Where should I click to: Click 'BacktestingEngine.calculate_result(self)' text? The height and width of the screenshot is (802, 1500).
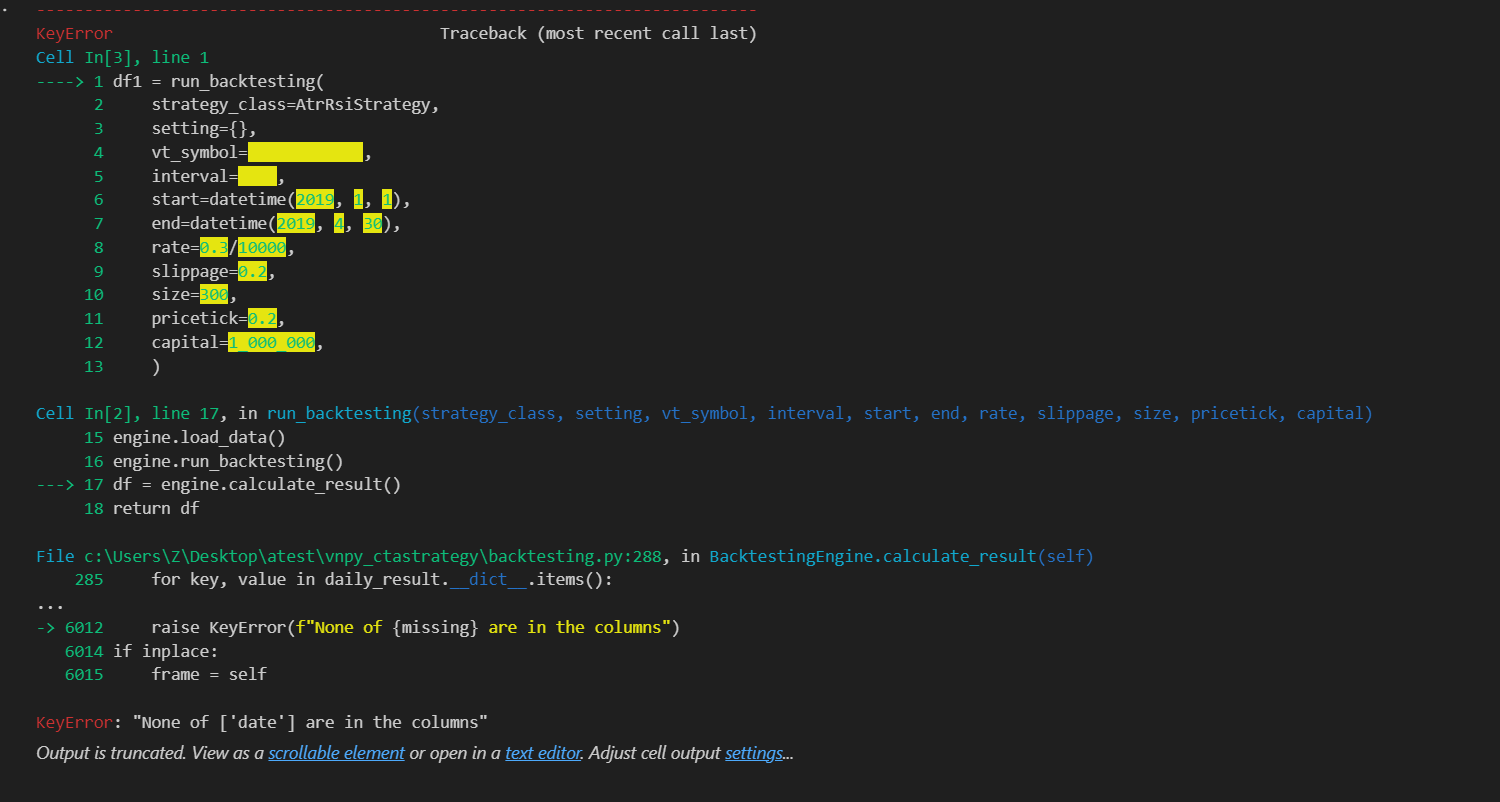tap(901, 556)
